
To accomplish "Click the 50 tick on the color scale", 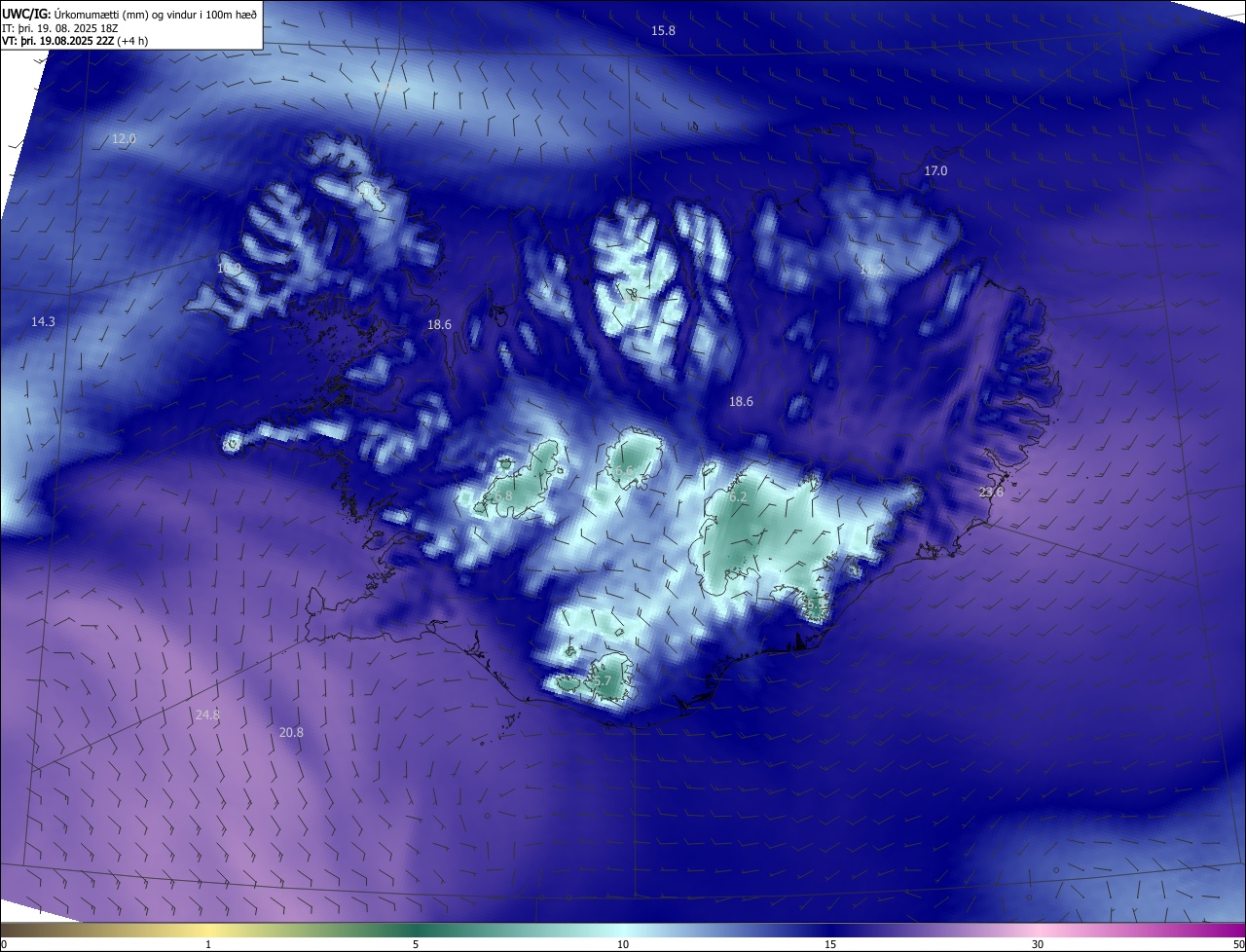I will coord(1238,944).
